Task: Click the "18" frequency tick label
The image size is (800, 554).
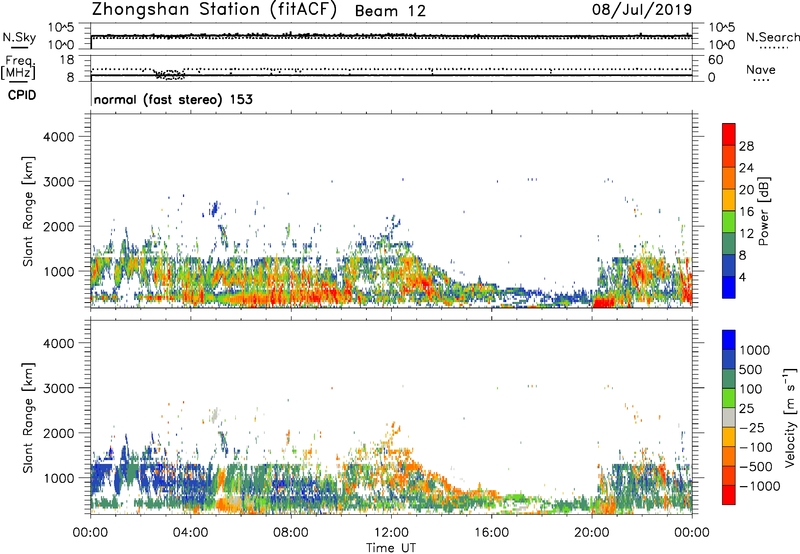Action: [x=67, y=60]
